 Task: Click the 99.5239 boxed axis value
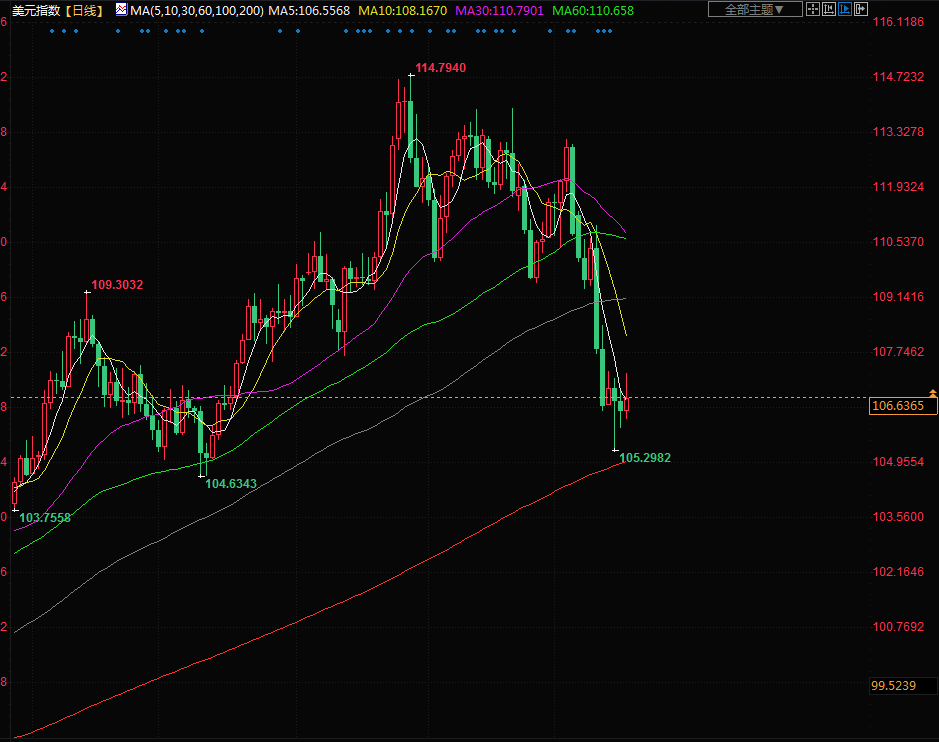(x=903, y=686)
